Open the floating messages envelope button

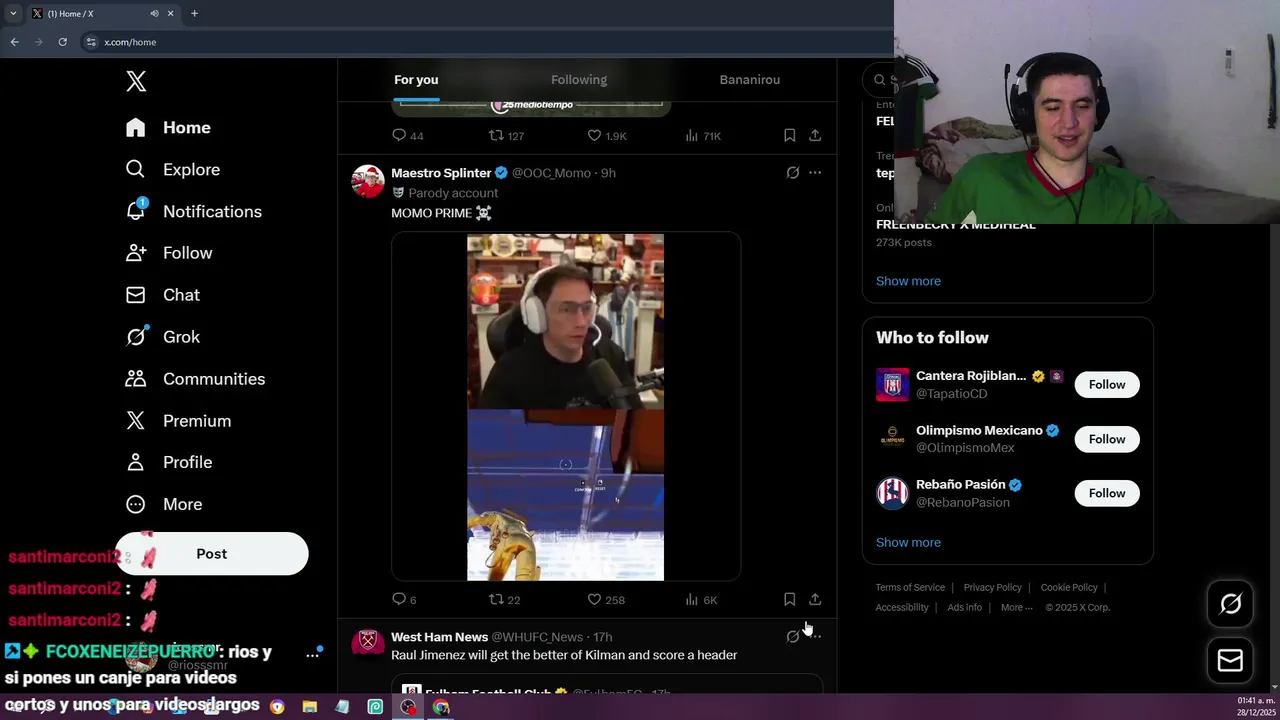coord(1230,660)
